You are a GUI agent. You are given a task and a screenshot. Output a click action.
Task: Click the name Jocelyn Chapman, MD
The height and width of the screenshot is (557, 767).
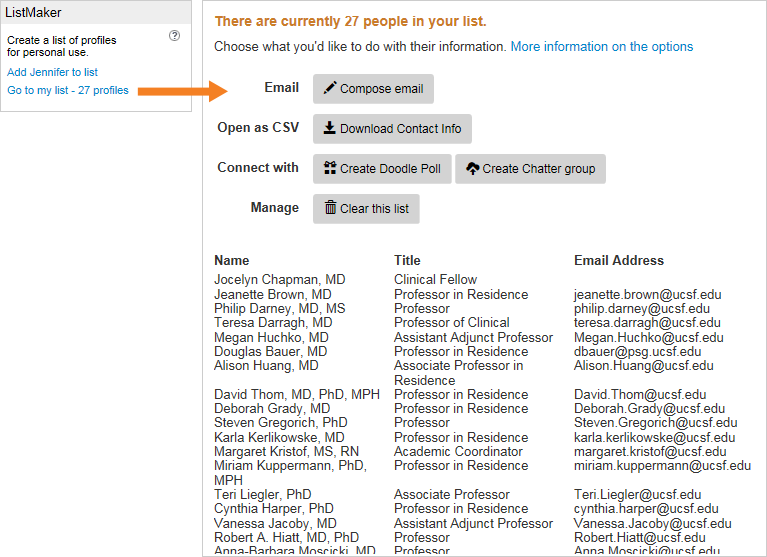coord(280,279)
